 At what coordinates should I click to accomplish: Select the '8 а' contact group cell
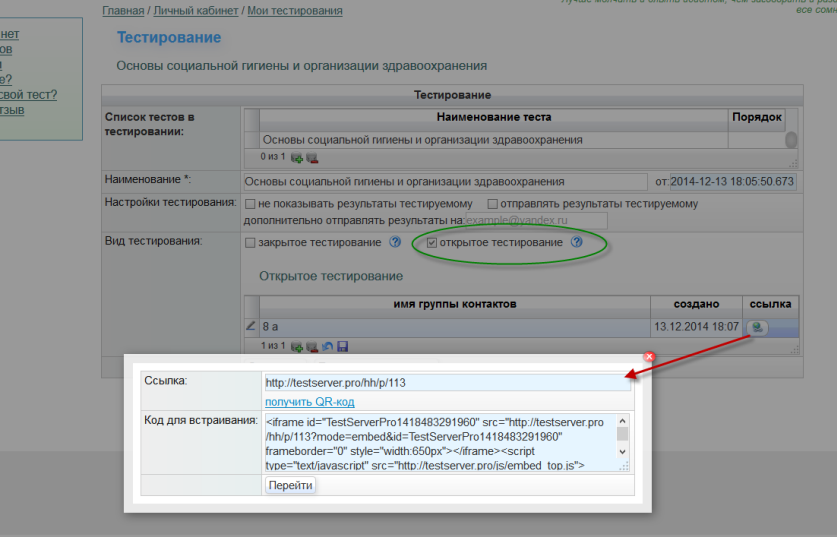pyautogui.click(x=455, y=327)
